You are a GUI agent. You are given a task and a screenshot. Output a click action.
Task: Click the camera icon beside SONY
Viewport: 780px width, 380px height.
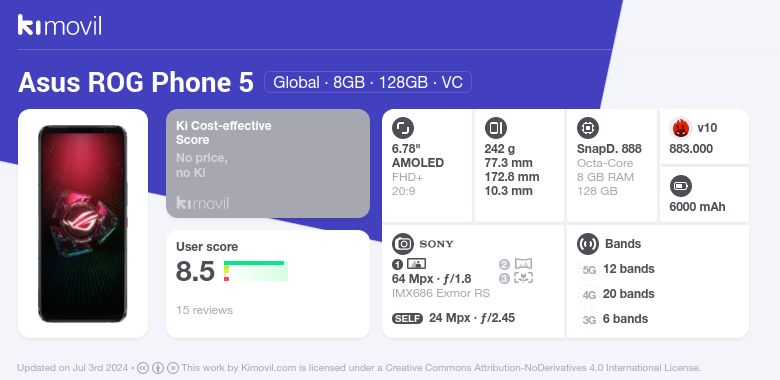coord(403,244)
